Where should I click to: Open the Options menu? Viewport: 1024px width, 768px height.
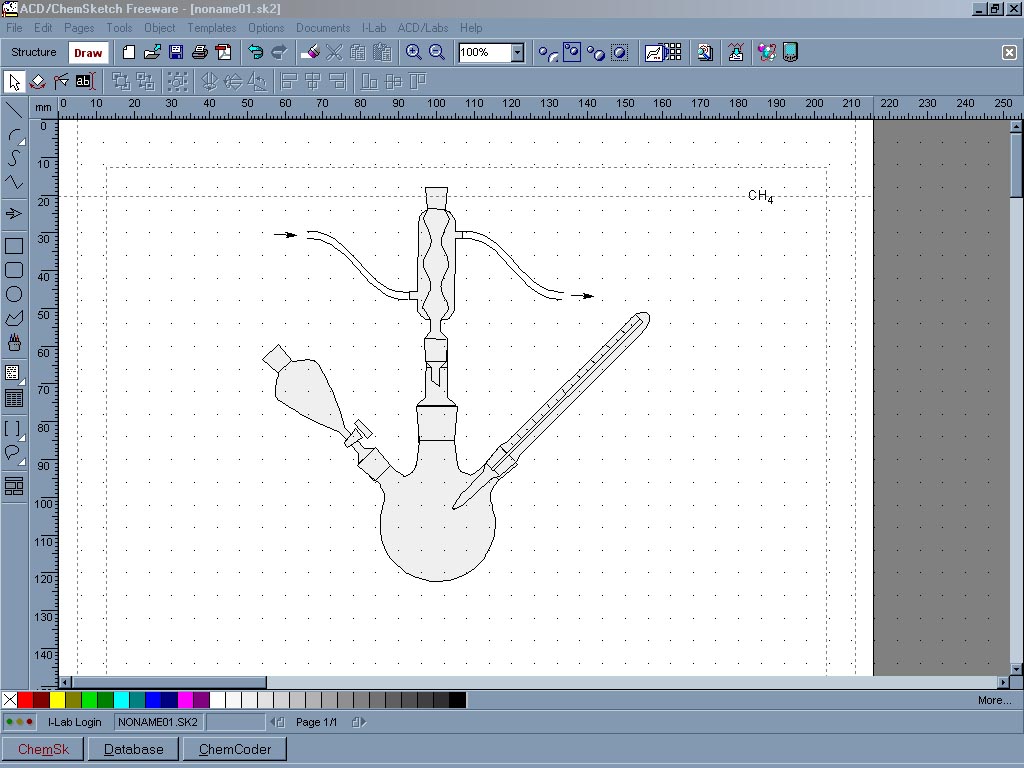(x=266, y=27)
